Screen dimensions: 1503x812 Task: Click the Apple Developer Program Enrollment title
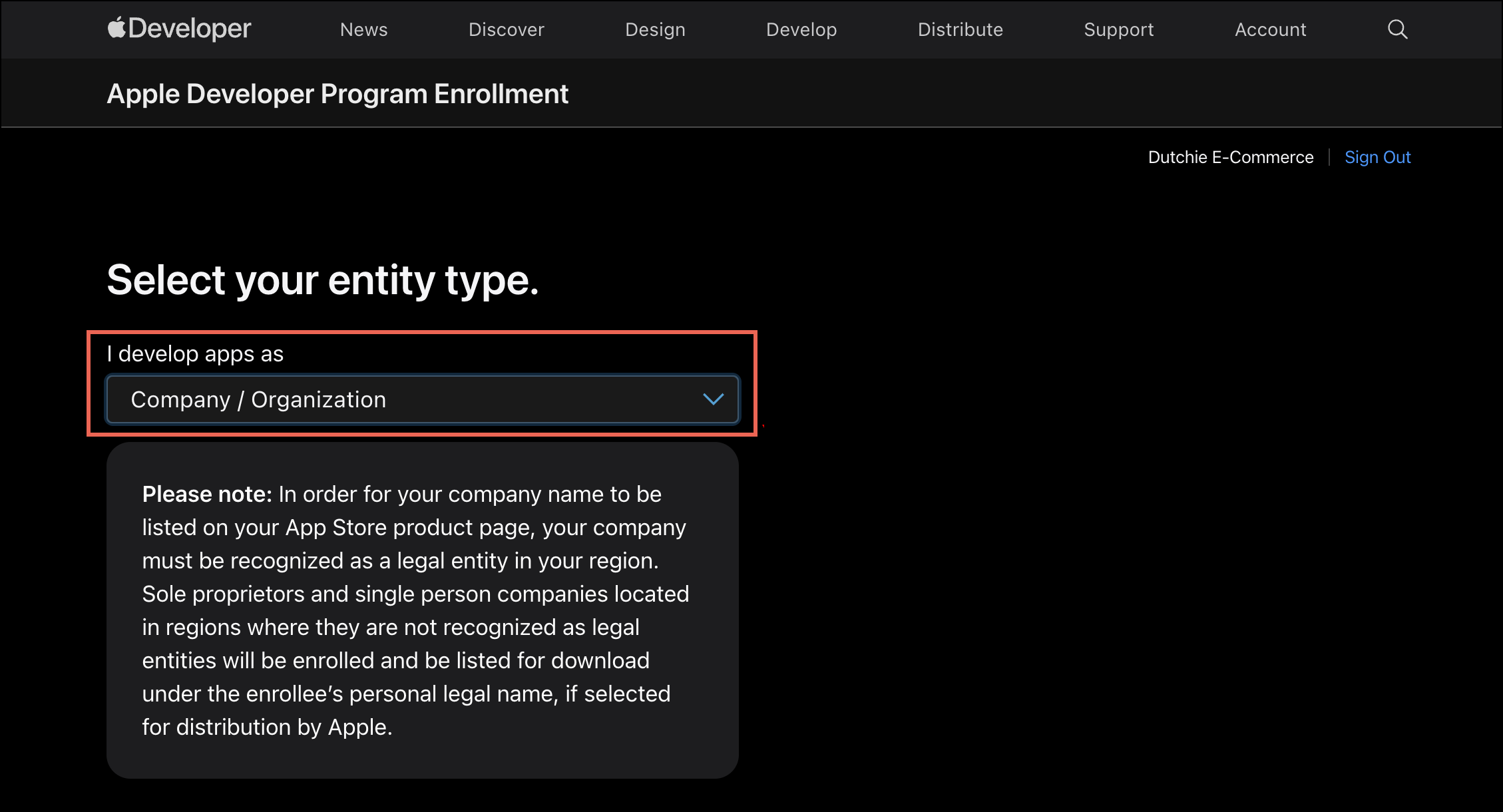[337, 94]
